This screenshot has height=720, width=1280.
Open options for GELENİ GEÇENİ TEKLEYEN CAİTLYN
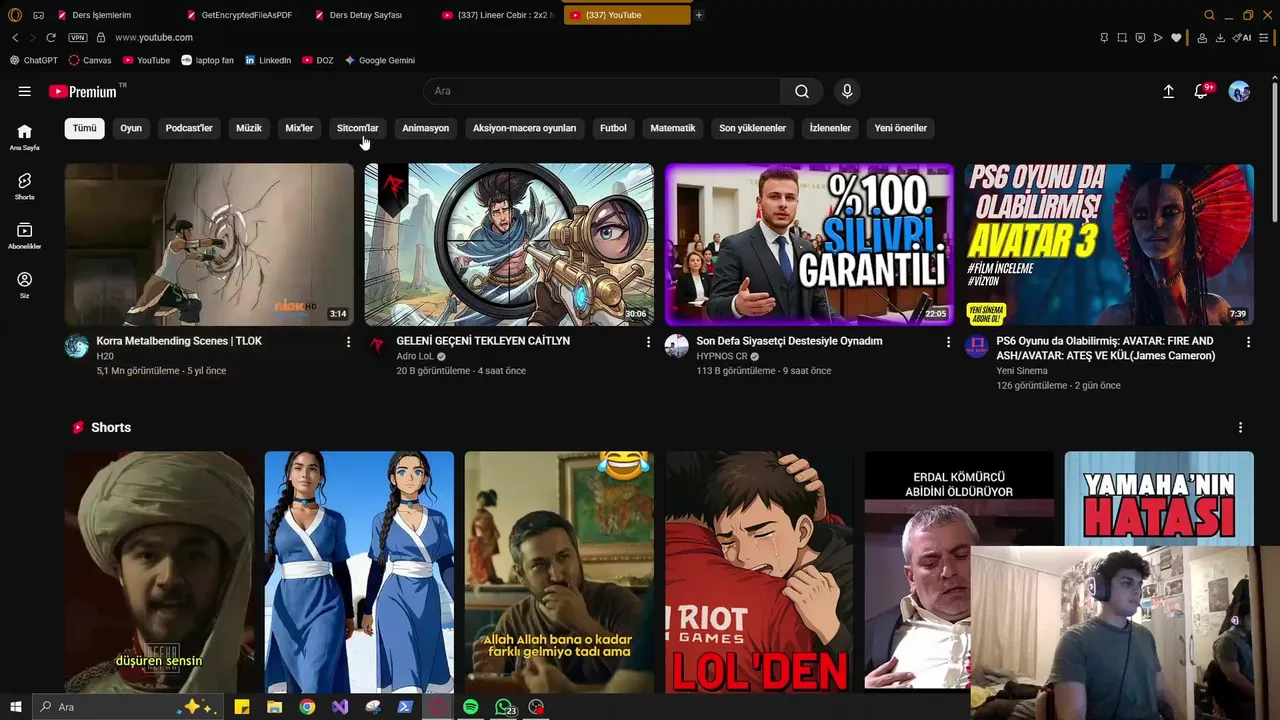coord(648,342)
